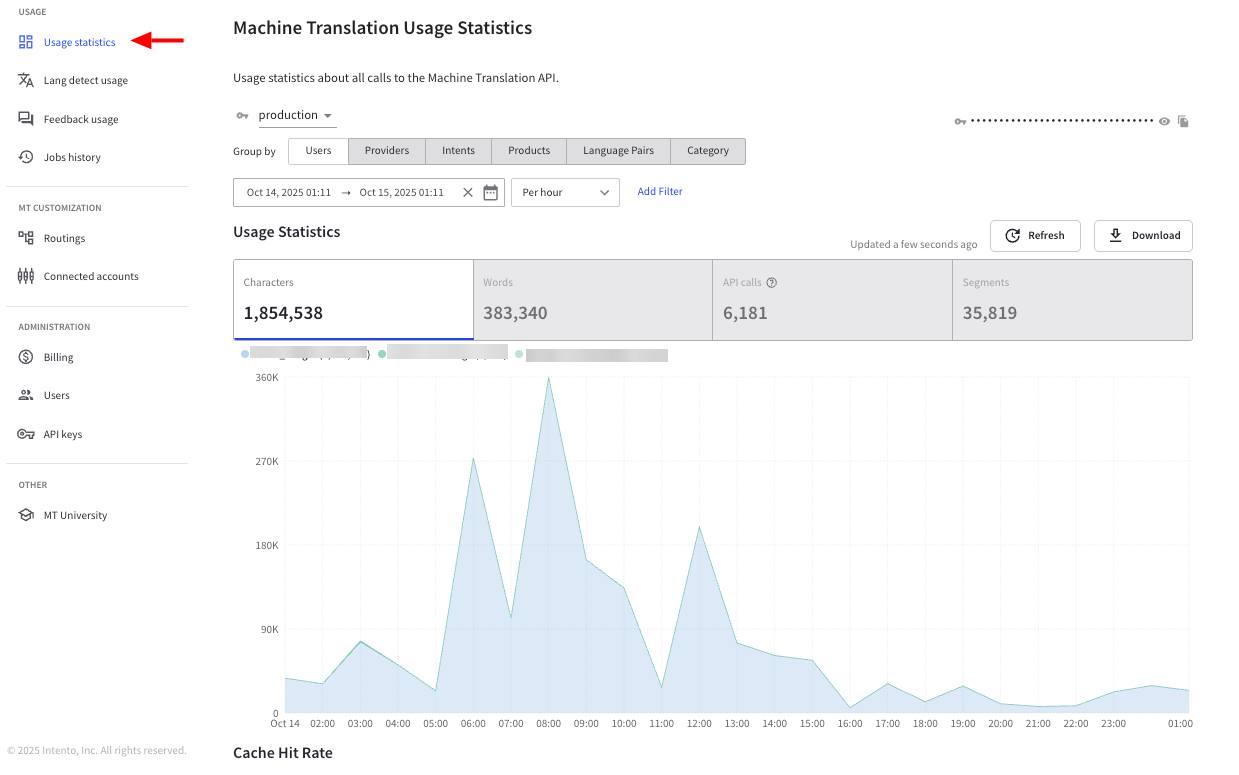Image resolution: width=1239 pixels, height=775 pixels.
Task: Select the Segments metric tab
Action: 1071,300
